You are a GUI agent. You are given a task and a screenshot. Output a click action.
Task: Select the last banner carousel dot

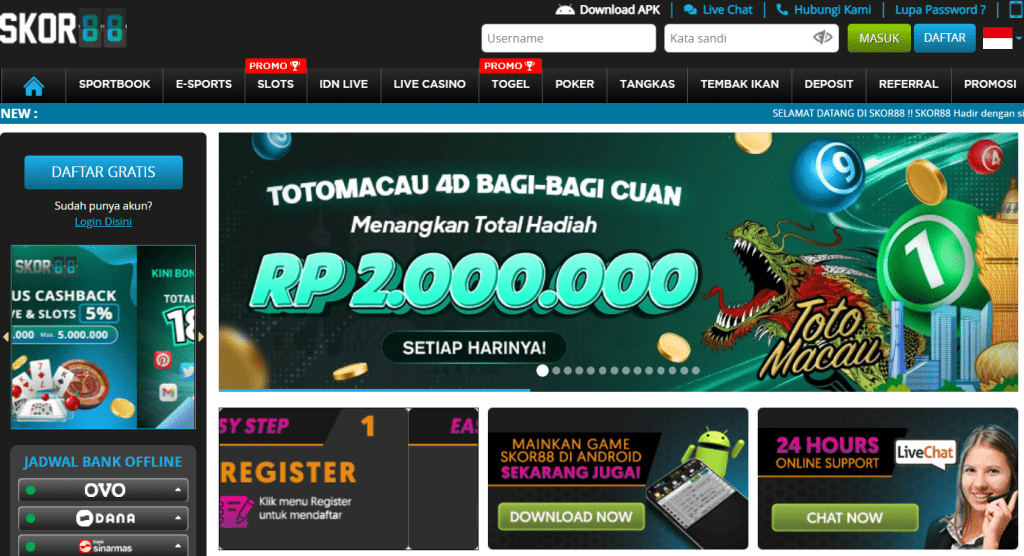696,370
